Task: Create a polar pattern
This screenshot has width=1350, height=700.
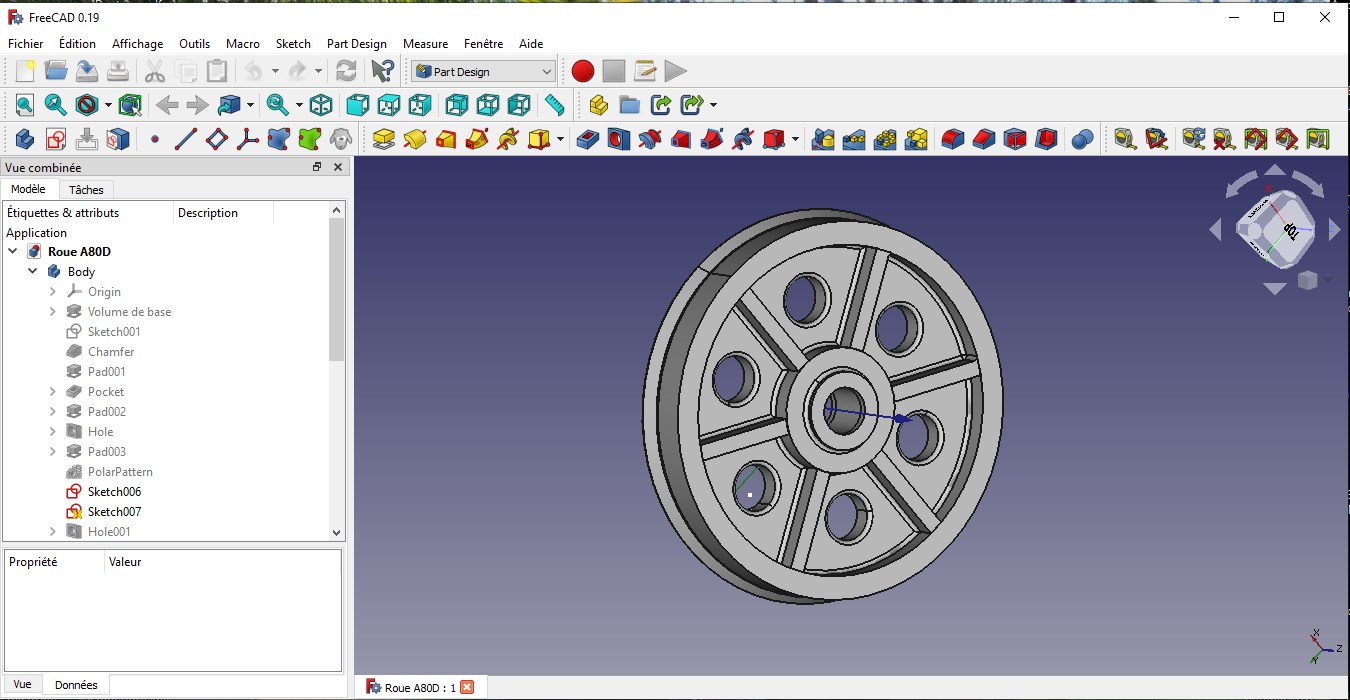Action: (x=885, y=139)
